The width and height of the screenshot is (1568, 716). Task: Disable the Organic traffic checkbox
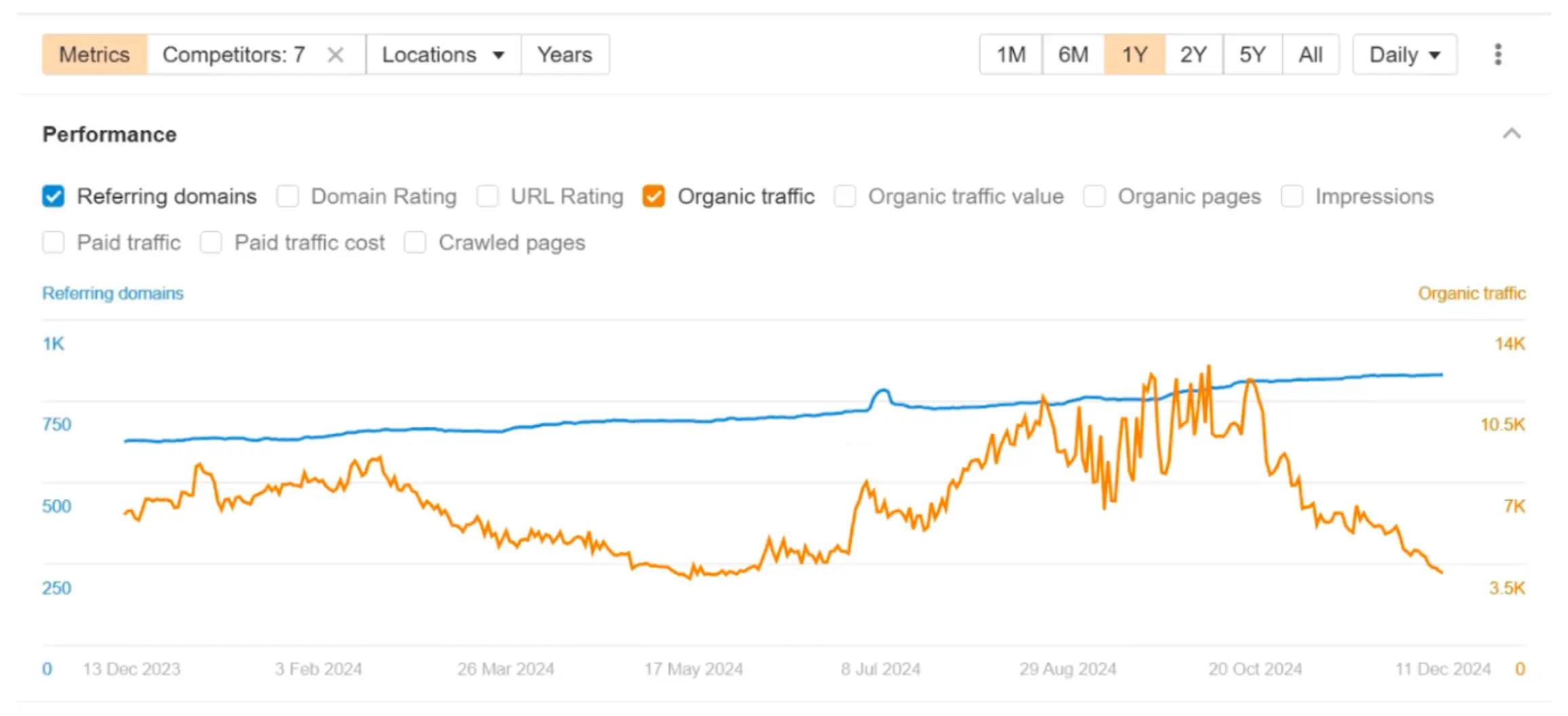pyautogui.click(x=654, y=197)
